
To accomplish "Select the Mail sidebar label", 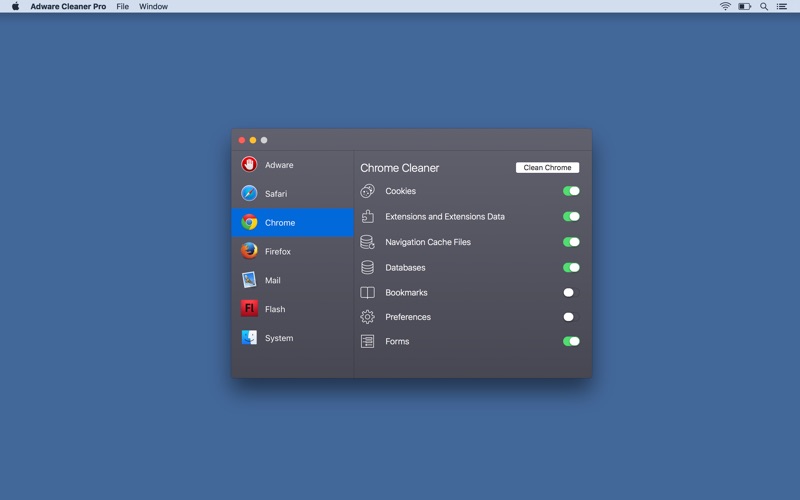I will pos(272,280).
